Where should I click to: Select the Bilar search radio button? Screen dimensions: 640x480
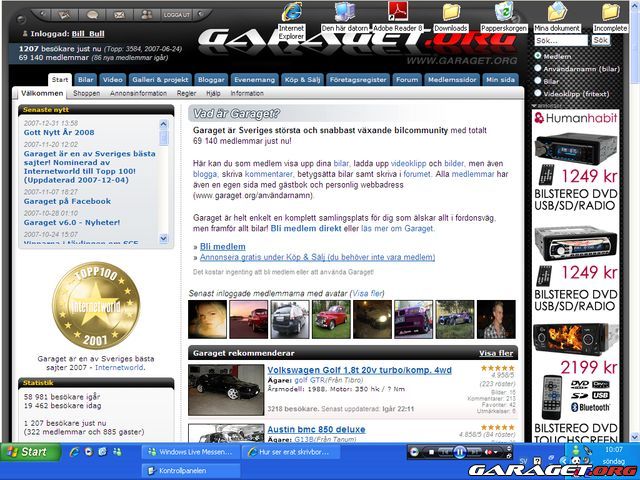(538, 80)
